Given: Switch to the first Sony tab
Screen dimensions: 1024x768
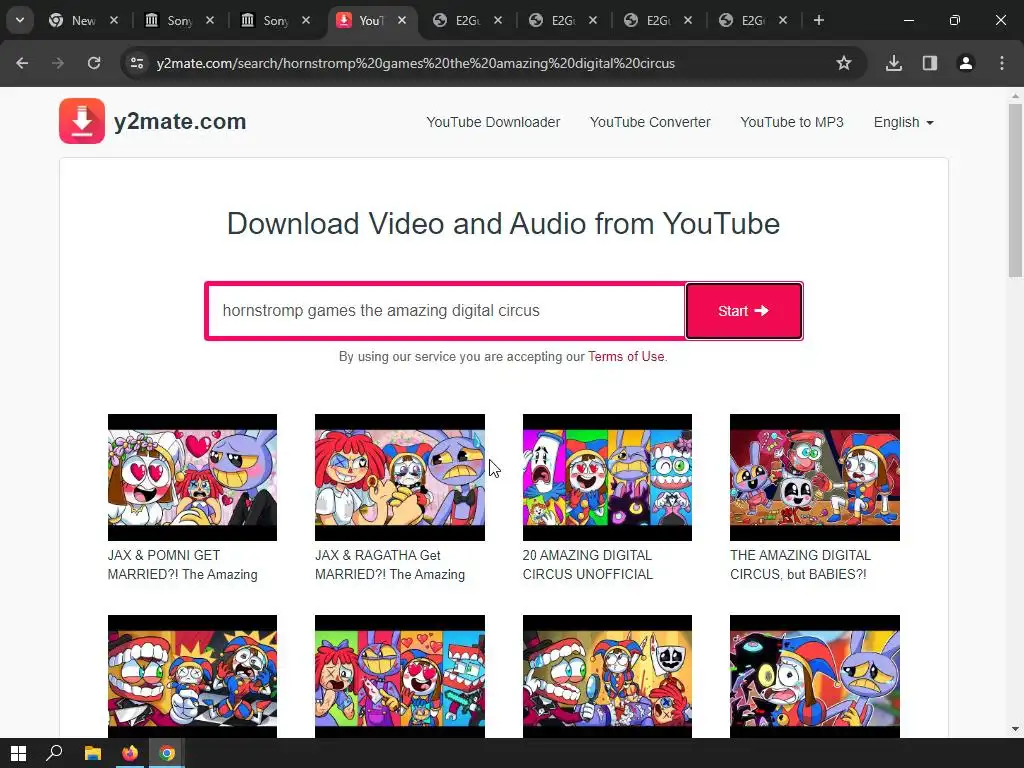Looking at the screenshot, I should (179, 20).
